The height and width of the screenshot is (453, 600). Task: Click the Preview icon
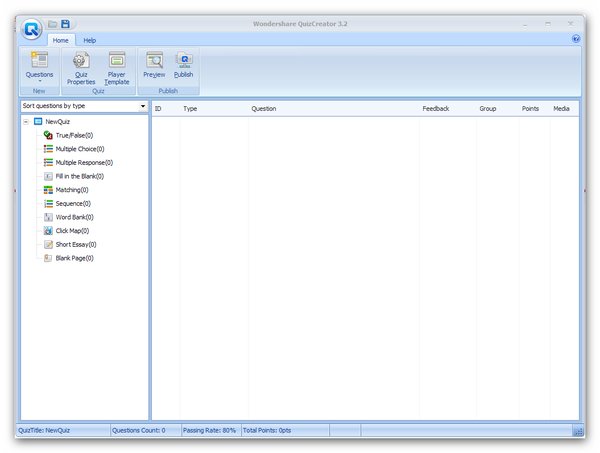(154, 66)
